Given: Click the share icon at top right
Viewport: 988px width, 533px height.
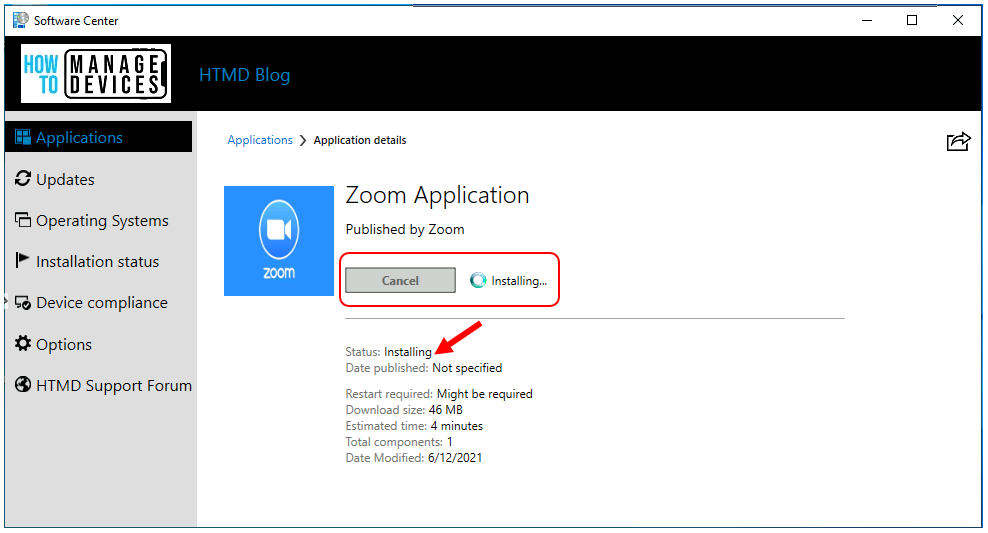Looking at the screenshot, I should pyautogui.click(x=958, y=141).
